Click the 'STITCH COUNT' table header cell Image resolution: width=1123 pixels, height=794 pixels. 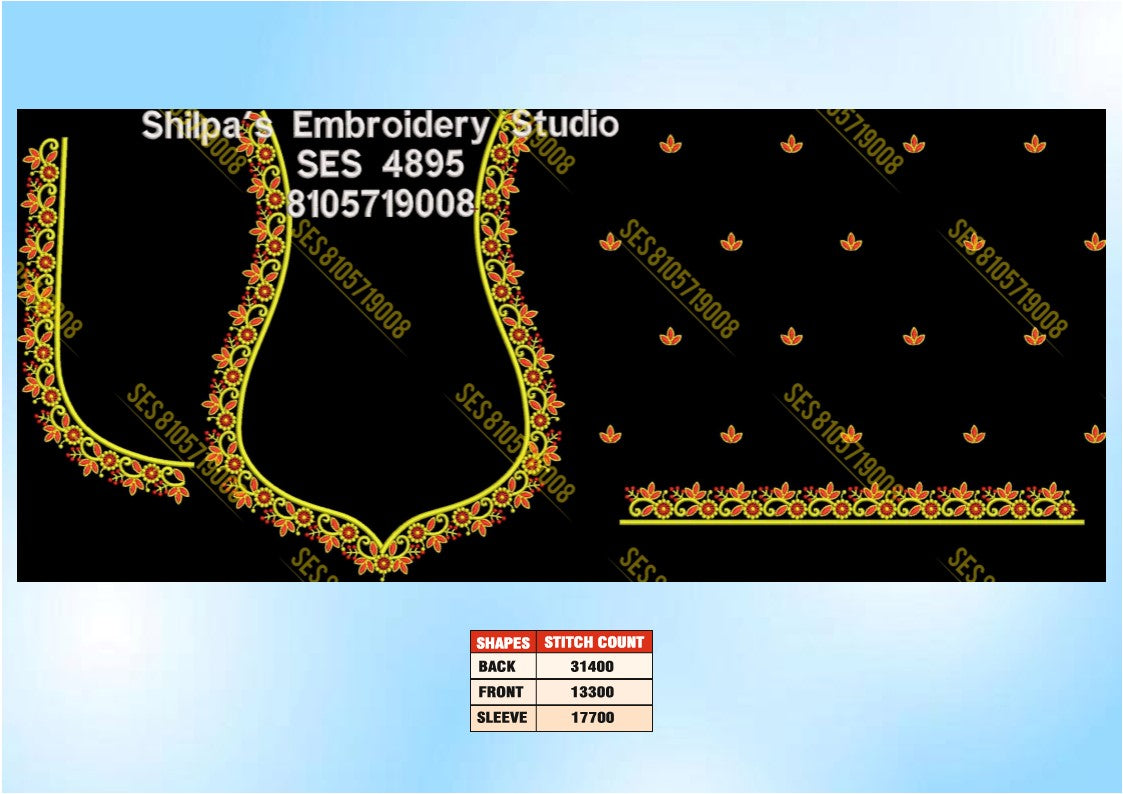point(594,642)
